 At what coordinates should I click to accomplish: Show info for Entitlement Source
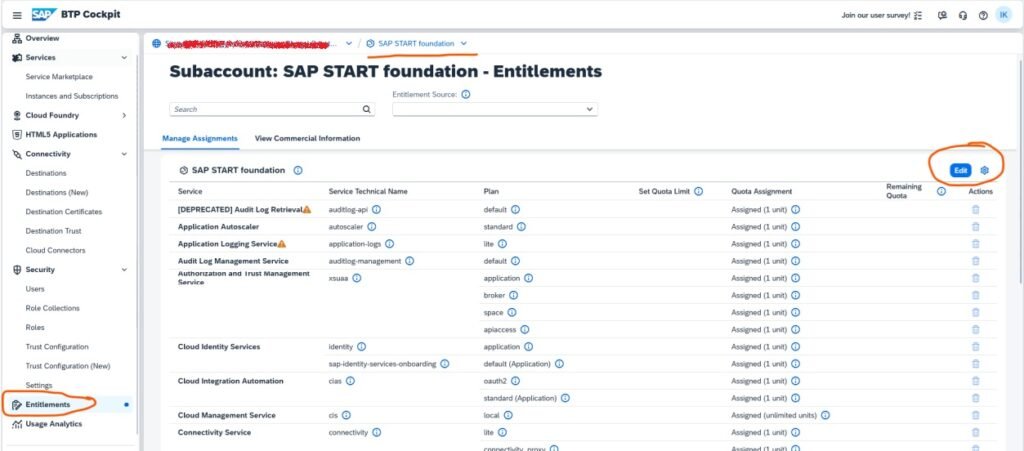point(466,95)
